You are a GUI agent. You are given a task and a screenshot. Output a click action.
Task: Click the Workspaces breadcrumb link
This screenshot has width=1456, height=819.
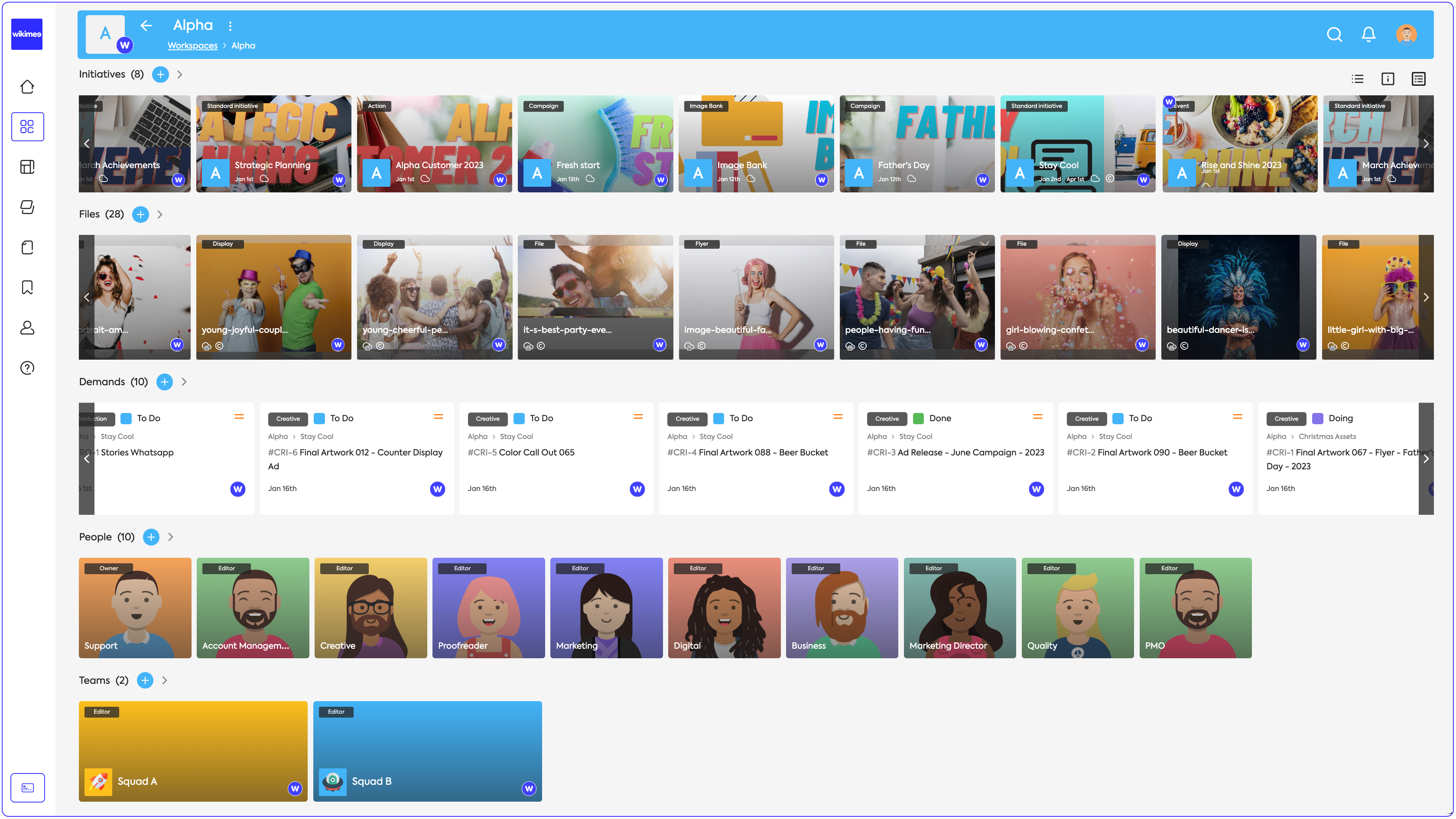pos(192,46)
